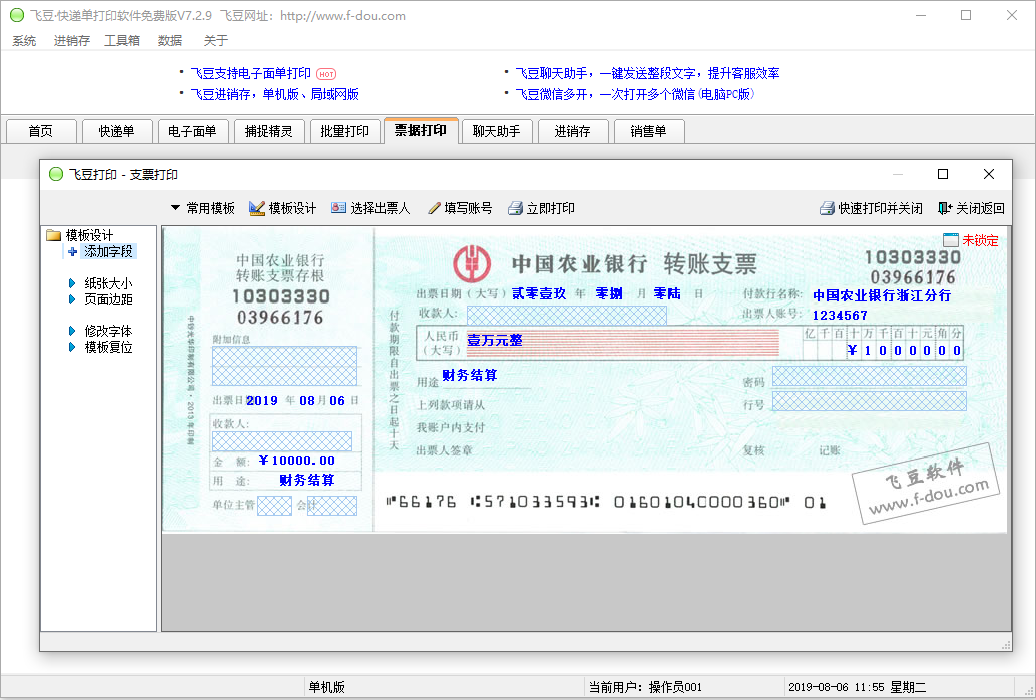Click the 立即打印 printer icon
The height and width of the screenshot is (700, 1036).
515,208
